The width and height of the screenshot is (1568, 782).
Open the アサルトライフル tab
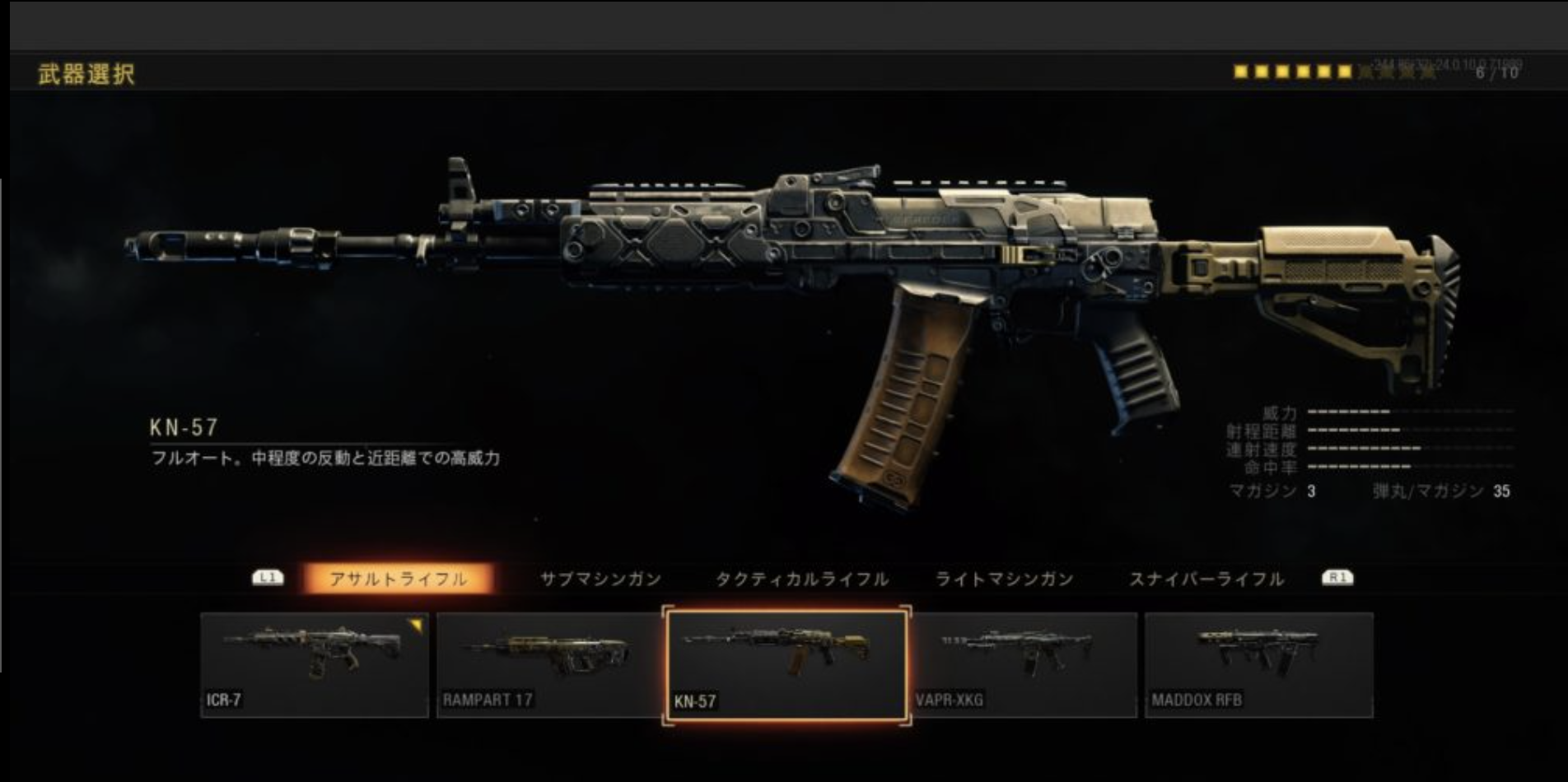pyautogui.click(x=399, y=579)
